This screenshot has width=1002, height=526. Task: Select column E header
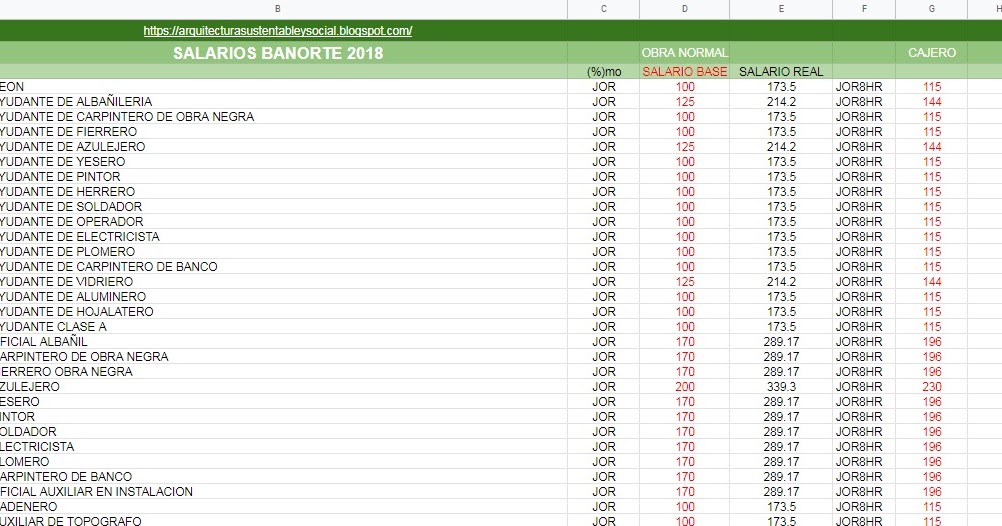781,9
